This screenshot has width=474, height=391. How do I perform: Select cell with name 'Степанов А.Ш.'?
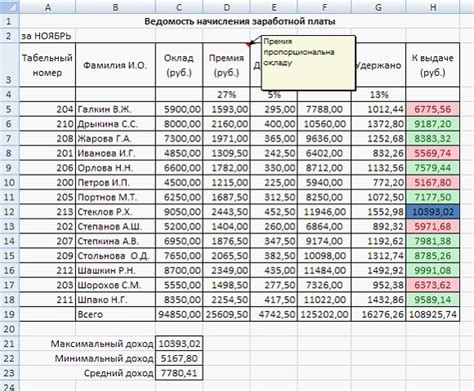coord(115,226)
